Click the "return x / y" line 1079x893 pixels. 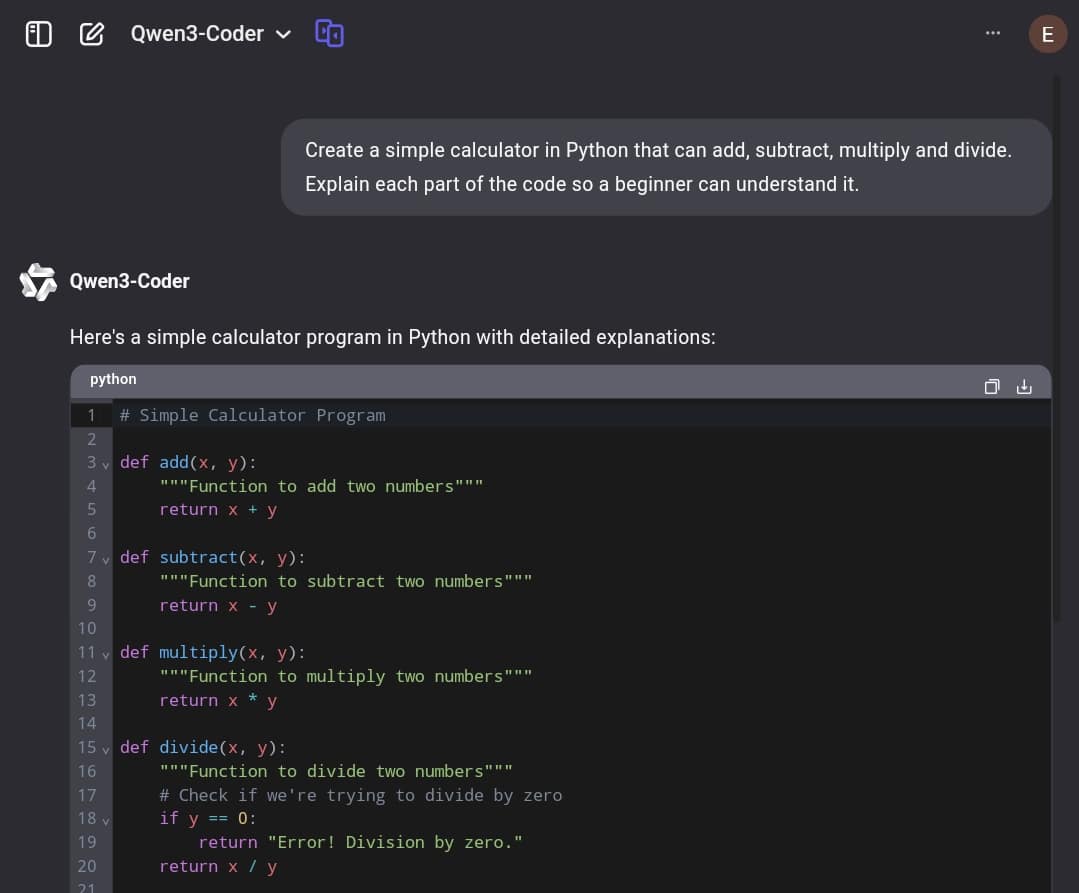218,866
